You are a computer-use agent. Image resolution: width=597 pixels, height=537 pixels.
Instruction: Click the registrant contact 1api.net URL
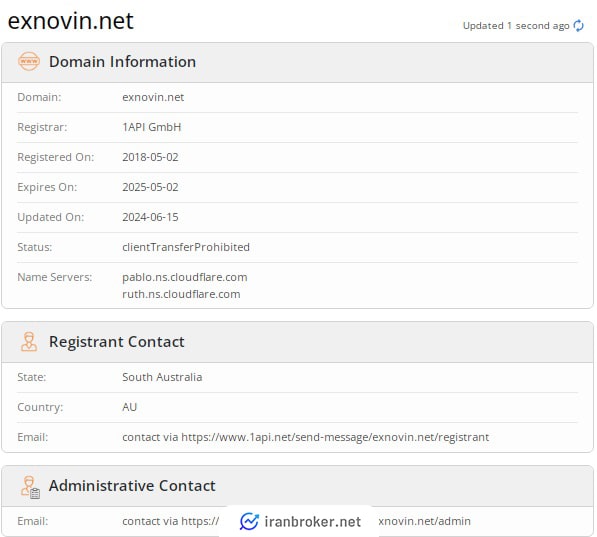coord(335,437)
